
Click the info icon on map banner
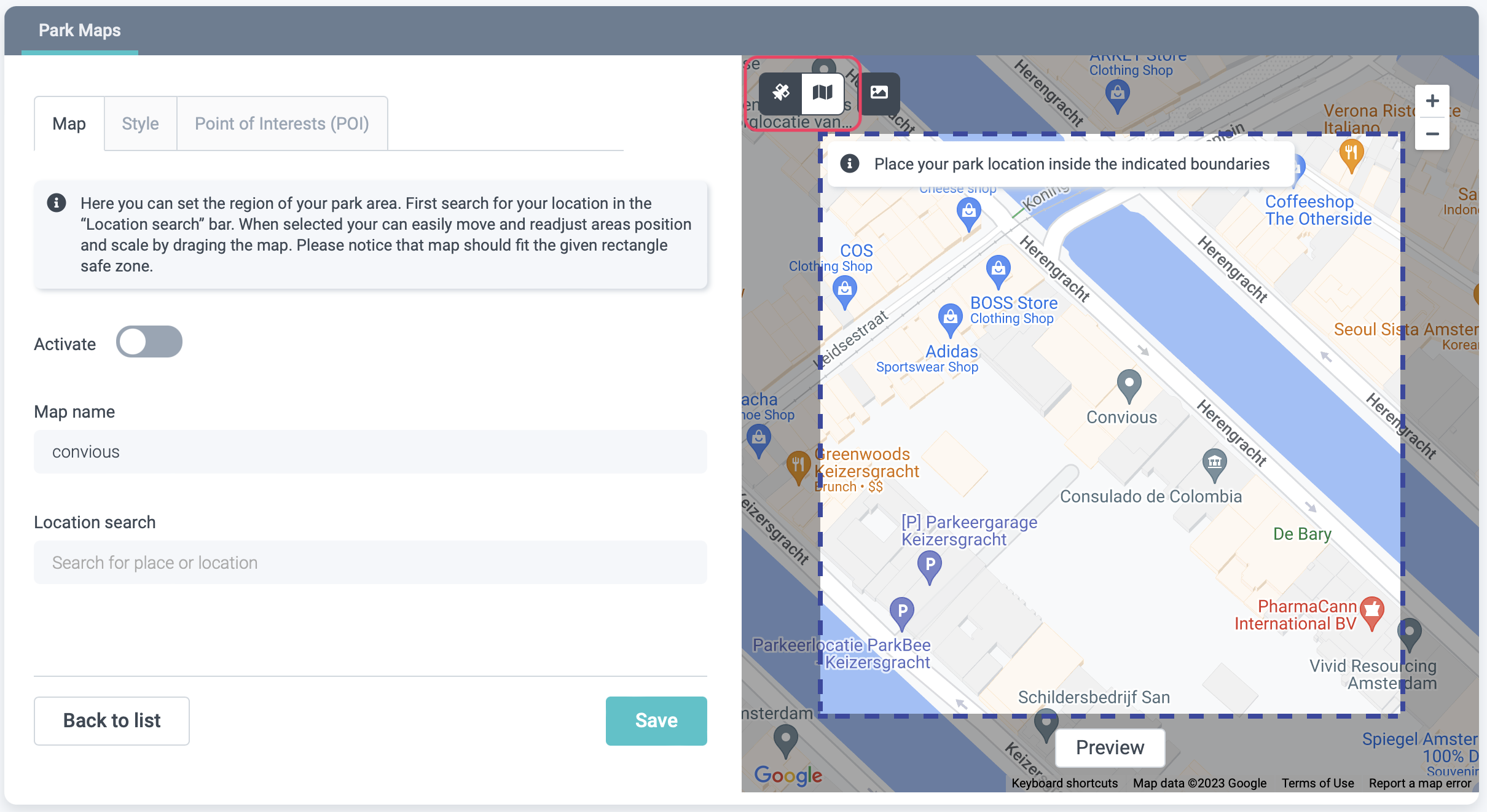pyautogui.click(x=850, y=163)
